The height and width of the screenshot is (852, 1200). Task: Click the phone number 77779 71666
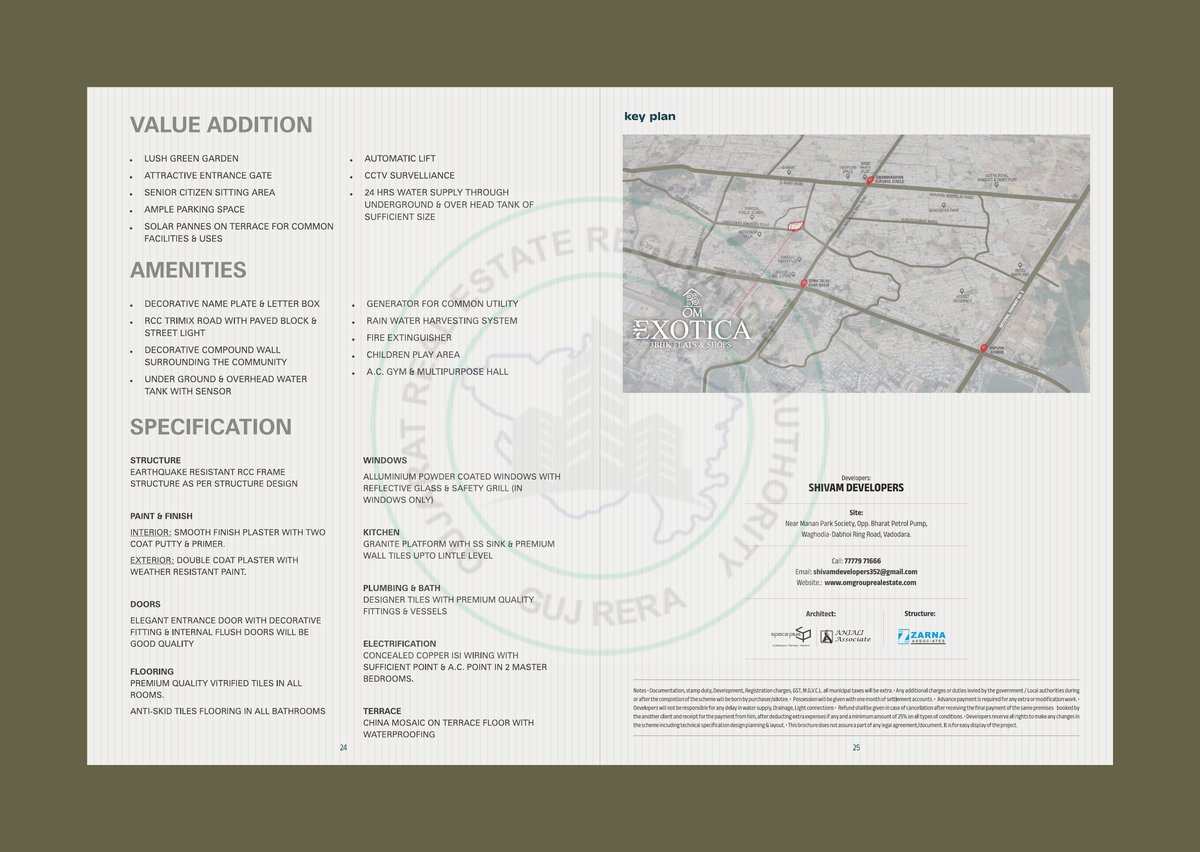pos(863,561)
